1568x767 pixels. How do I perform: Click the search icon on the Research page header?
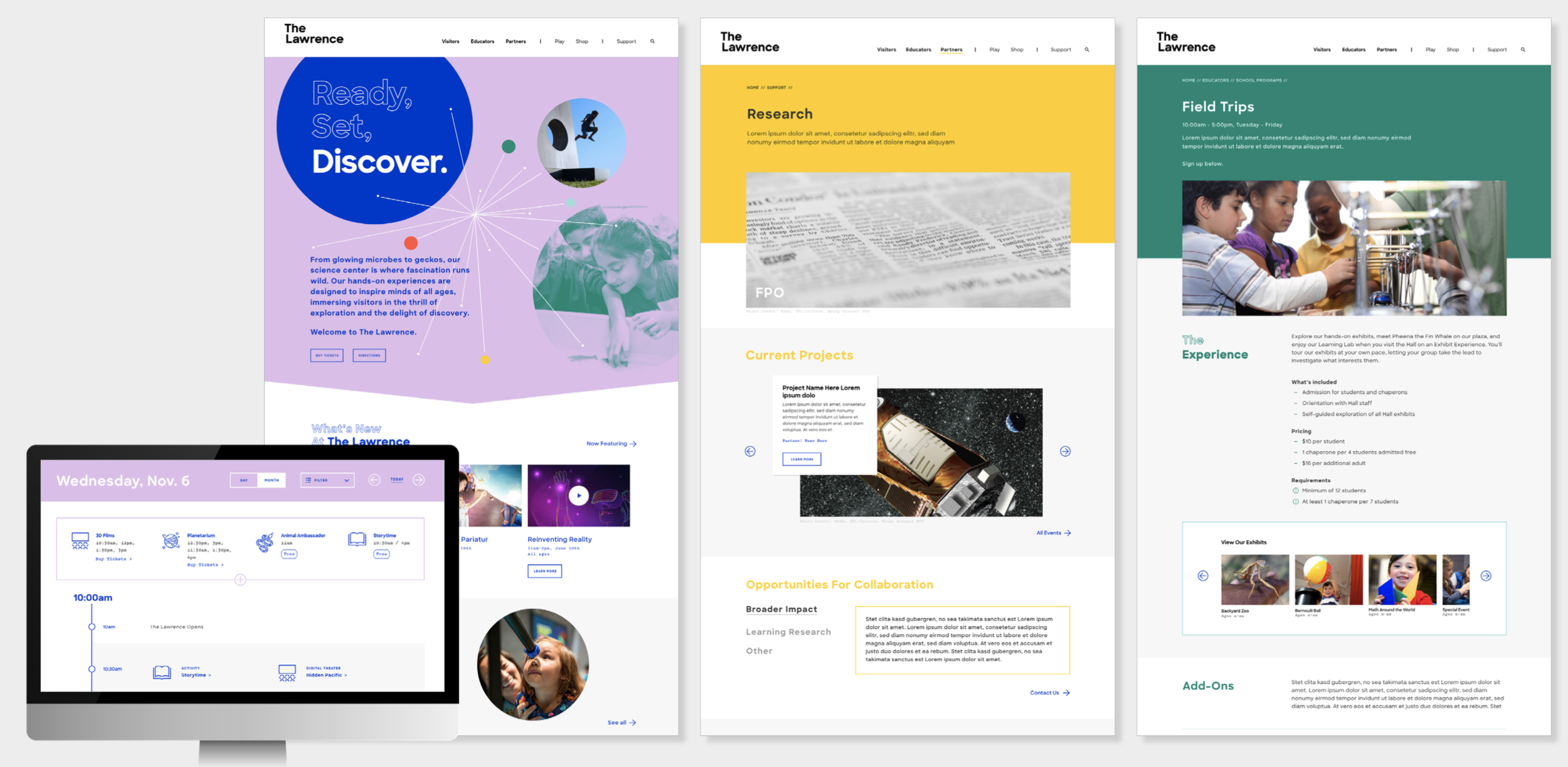1087,50
